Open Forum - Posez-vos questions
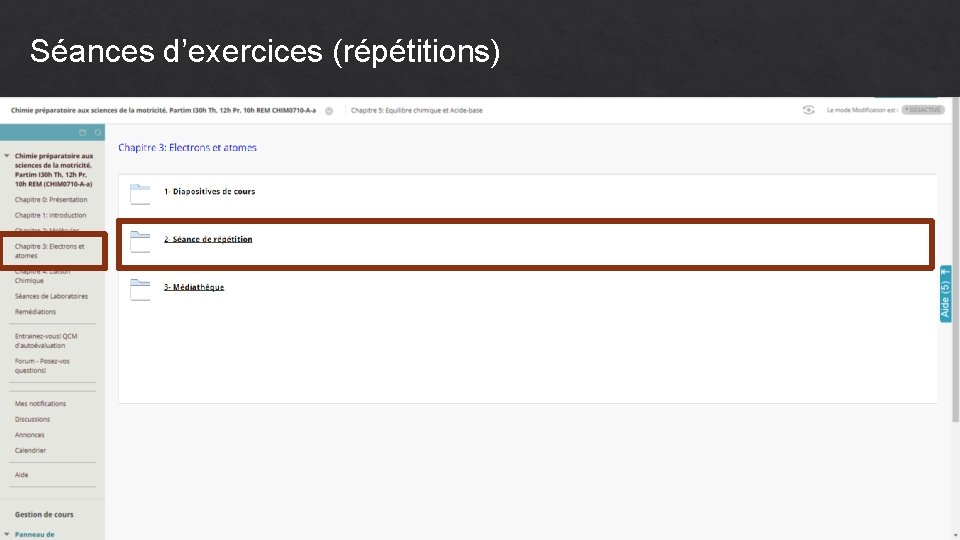Image resolution: width=960 pixels, height=540 pixels. point(42,365)
